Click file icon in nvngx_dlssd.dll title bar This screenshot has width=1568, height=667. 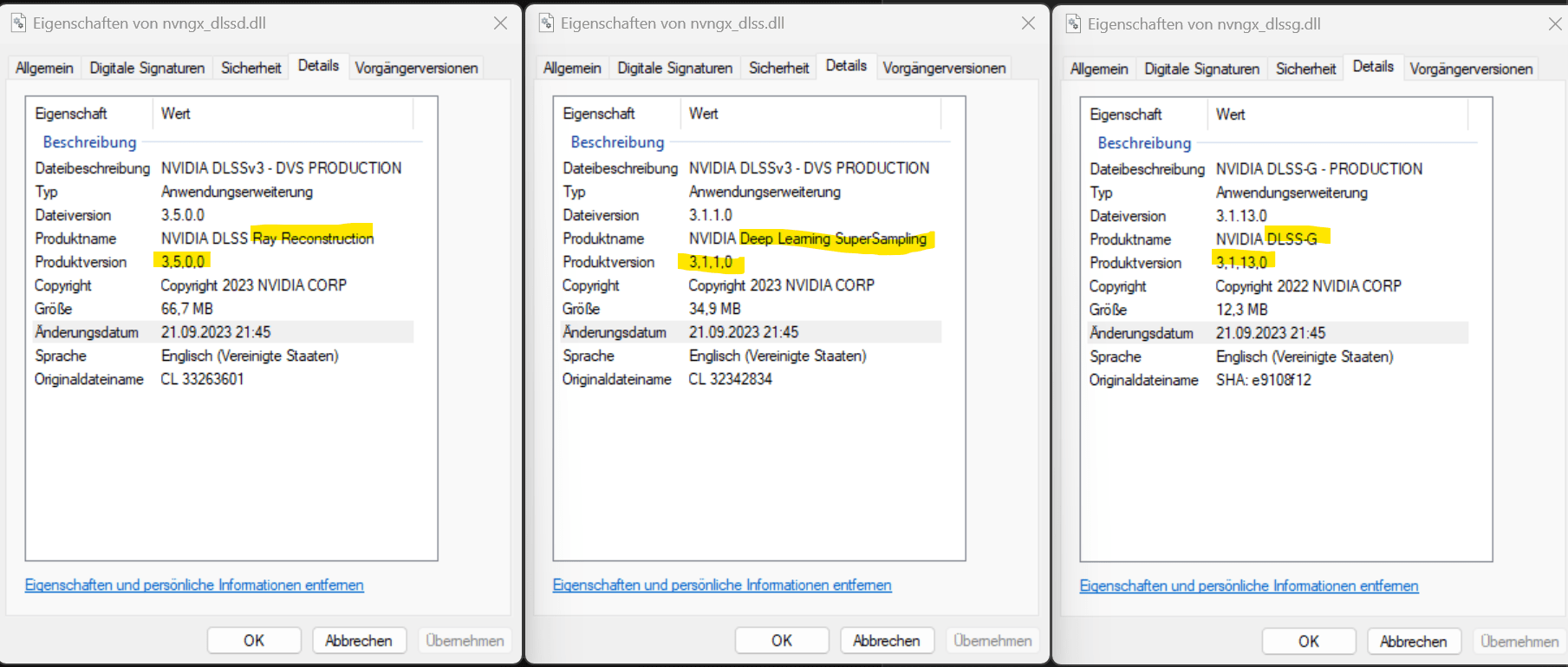click(18, 23)
